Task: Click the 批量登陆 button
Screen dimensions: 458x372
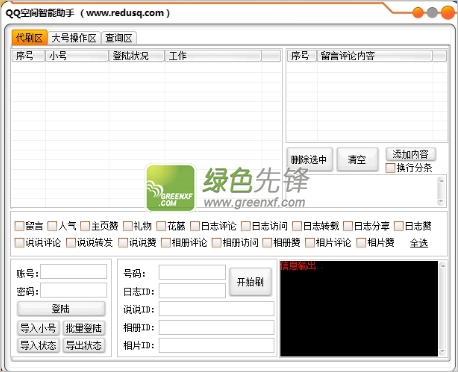Action: [x=84, y=328]
